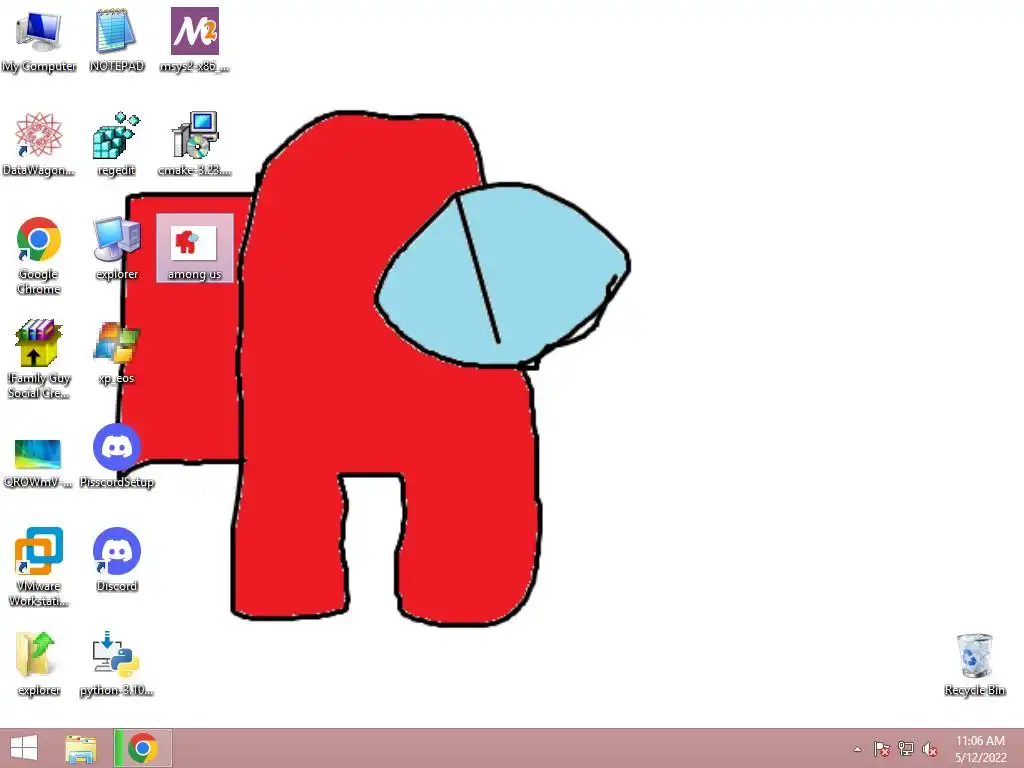Select the among us image file

[195, 248]
